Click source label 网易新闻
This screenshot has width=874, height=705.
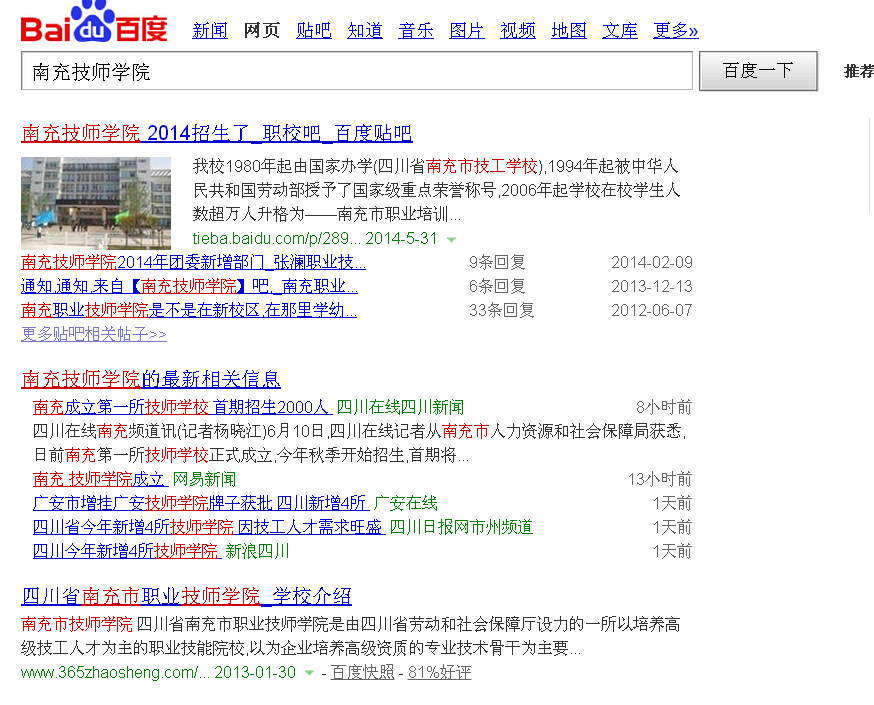point(204,479)
